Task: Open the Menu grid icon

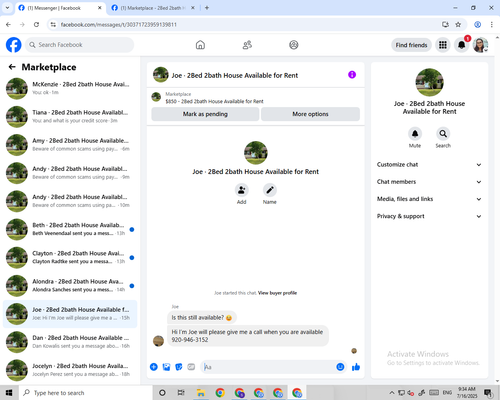Action: coord(443,45)
